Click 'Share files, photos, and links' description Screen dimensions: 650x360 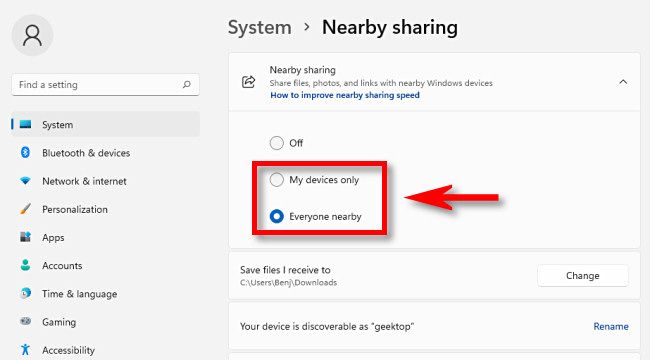pos(381,83)
